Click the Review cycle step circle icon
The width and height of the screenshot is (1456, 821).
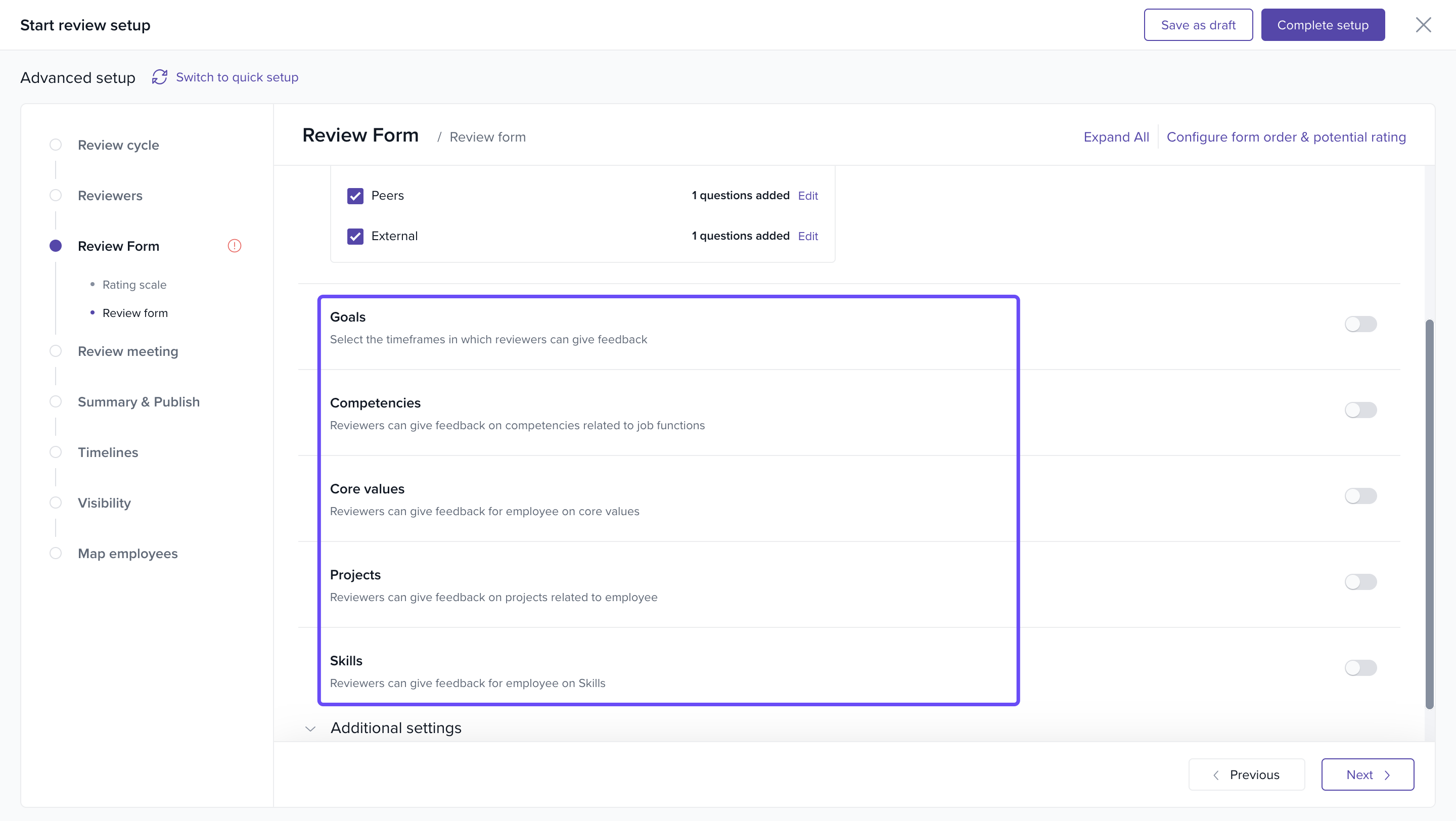[x=56, y=145]
